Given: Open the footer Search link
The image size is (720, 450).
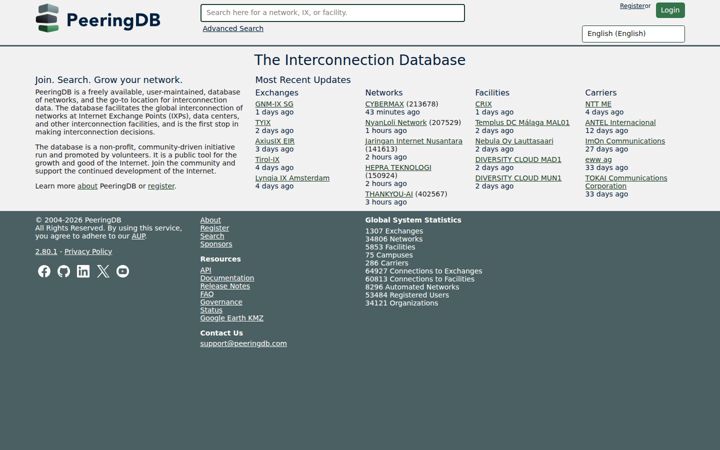Looking at the screenshot, I should (x=212, y=236).
